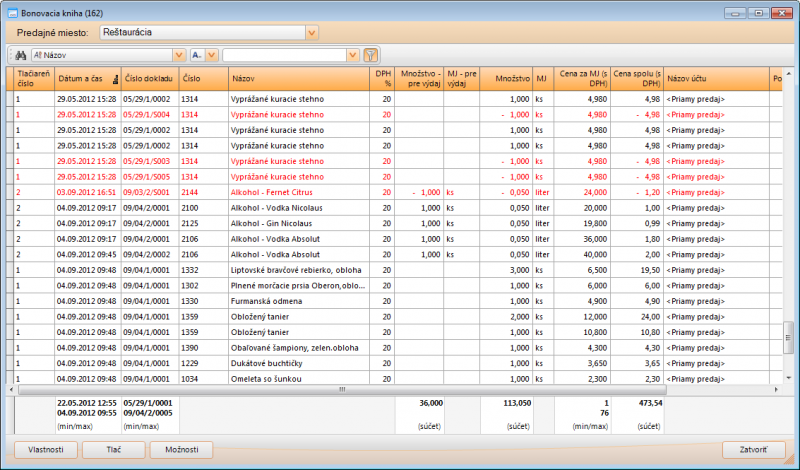800x470 pixels.
Task: Click into the search text input field
Action: coord(284,55)
